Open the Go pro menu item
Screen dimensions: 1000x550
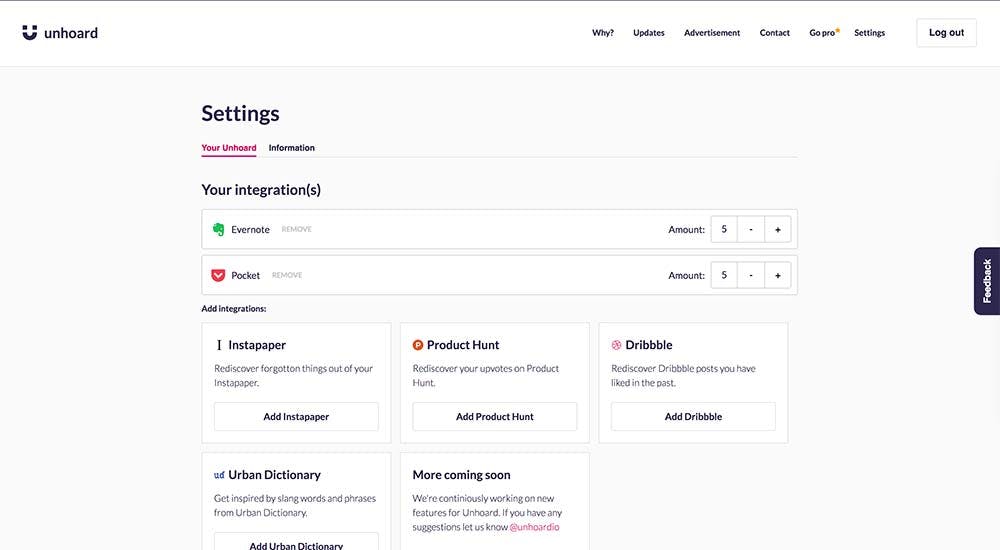click(x=822, y=33)
